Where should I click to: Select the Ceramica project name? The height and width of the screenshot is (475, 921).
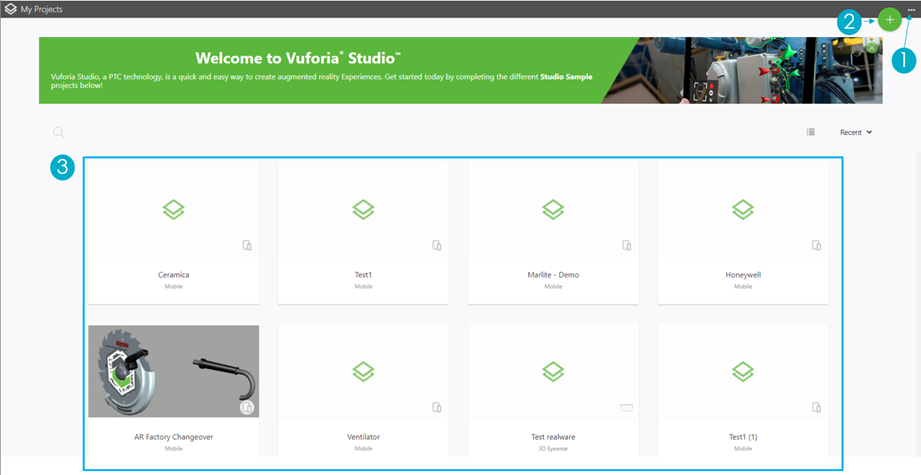[173, 275]
